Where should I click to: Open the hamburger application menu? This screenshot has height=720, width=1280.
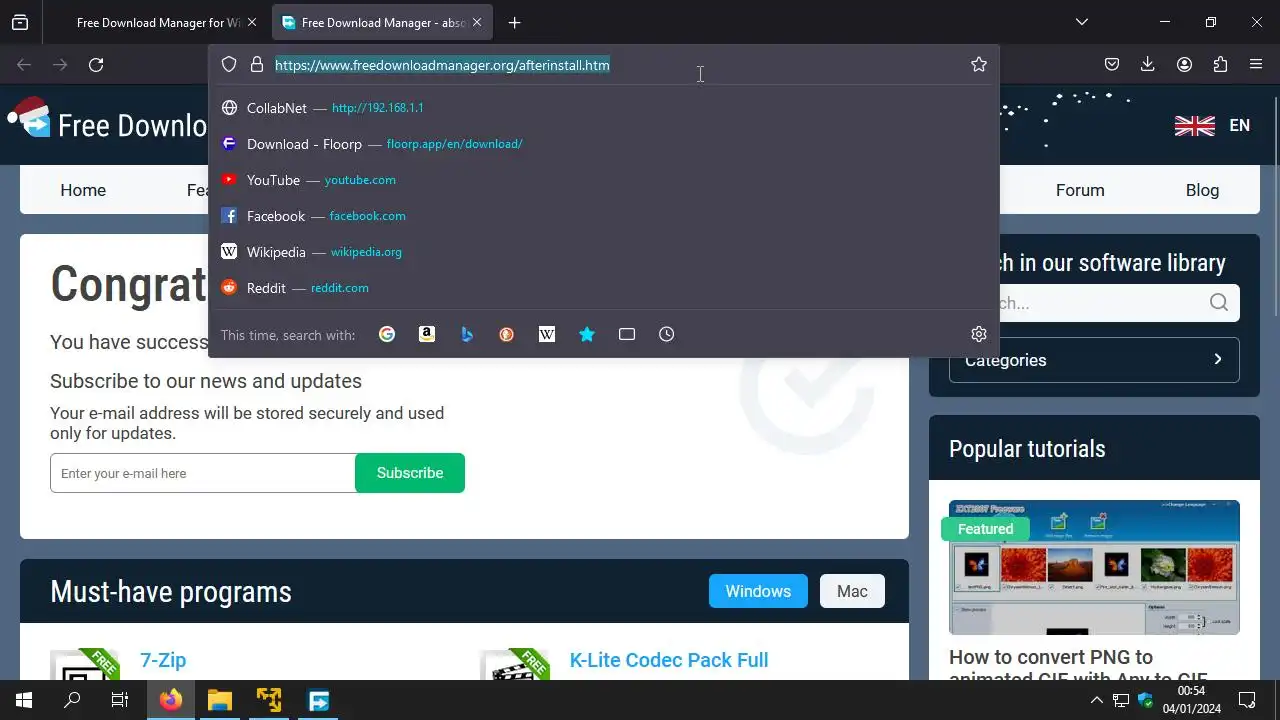(x=1256, y=65)
